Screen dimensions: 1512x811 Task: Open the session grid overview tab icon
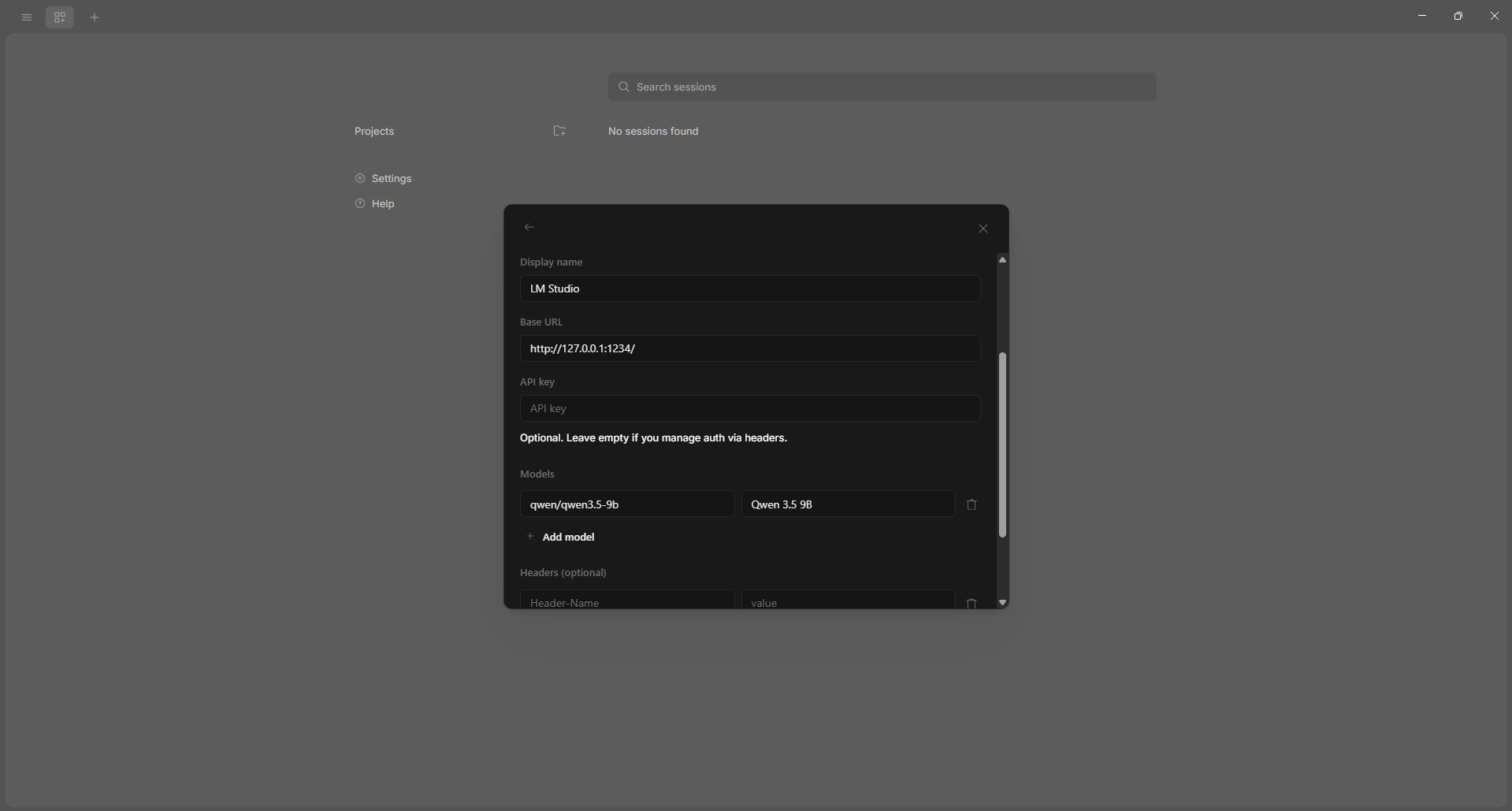60,17
